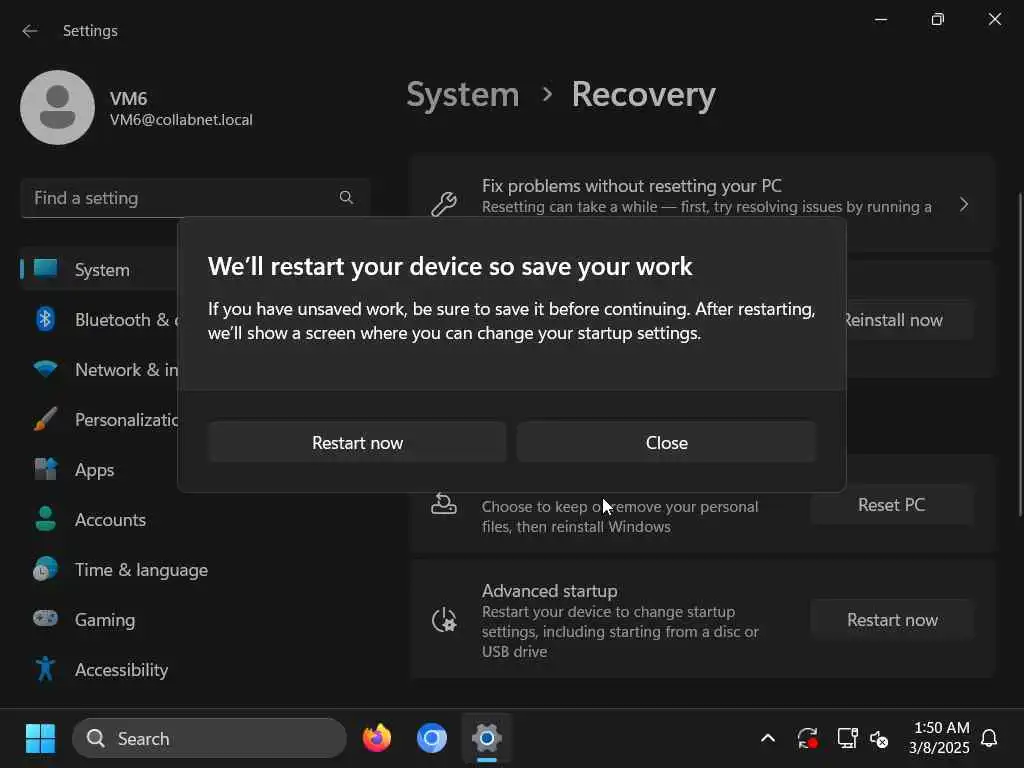
Task: Launch Firefox from the taskbar
Action: coord(377,739)
